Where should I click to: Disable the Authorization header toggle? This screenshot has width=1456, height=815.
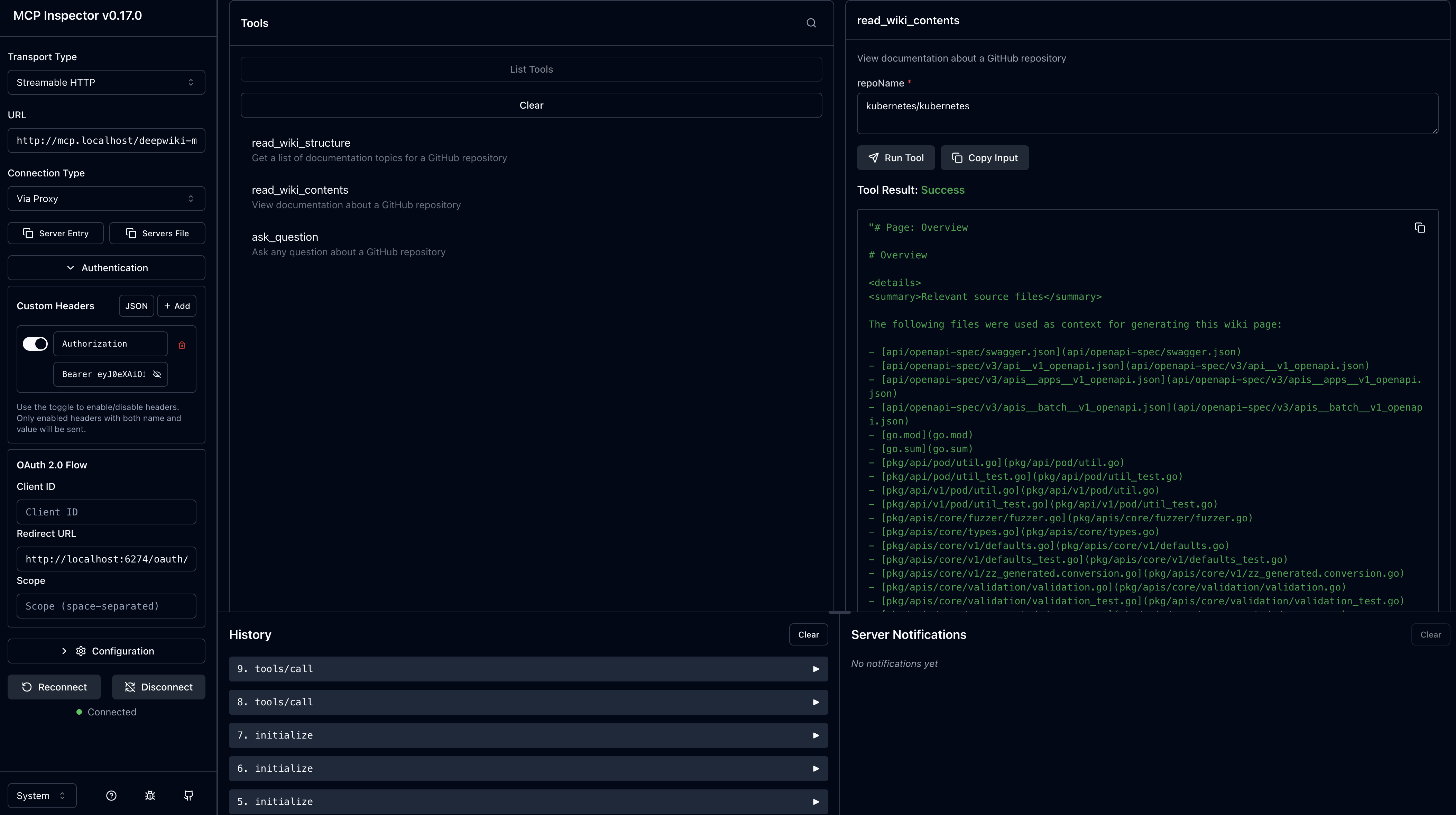pos(35,344)
